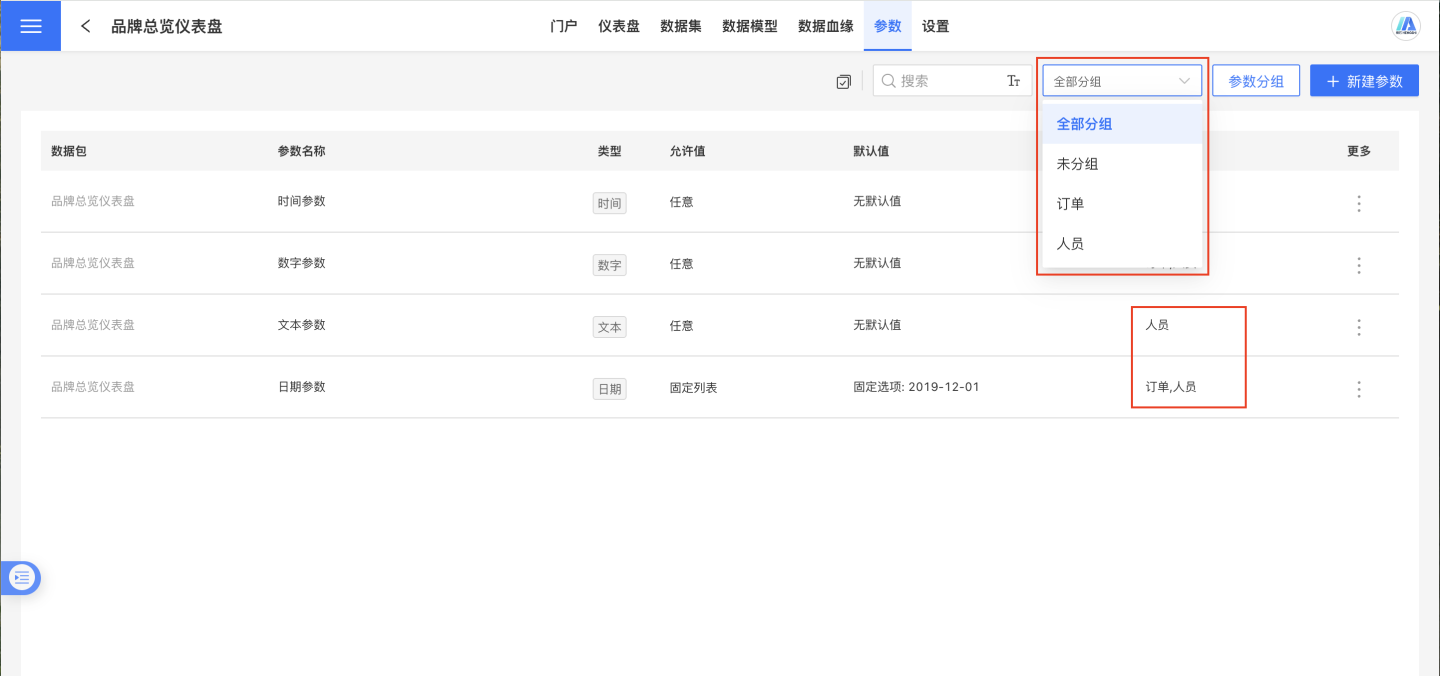The height and width of the screenshot is (676, 1440).
Task: Open more options for 数字参数 row
Action: pos(1358,265)
